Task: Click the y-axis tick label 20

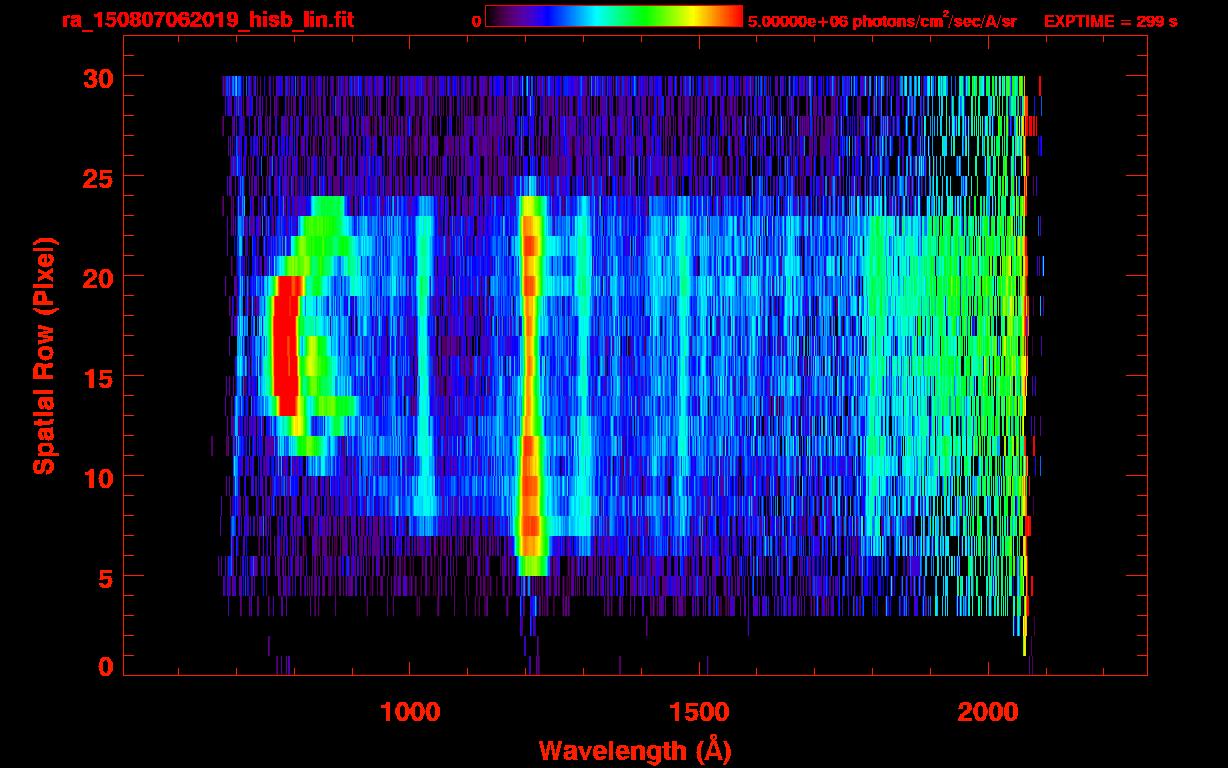Action: coord(97,277)
